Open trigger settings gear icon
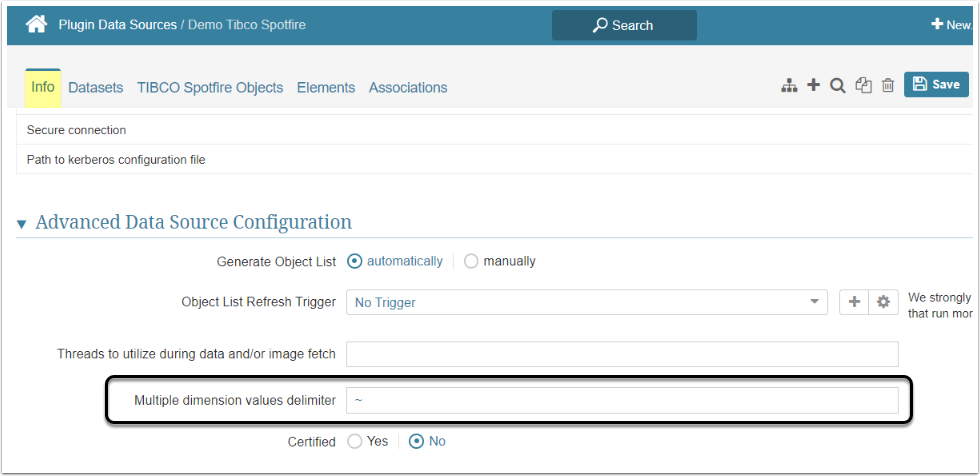The height and width of the screenshot is (476, 980). [883, 302]
